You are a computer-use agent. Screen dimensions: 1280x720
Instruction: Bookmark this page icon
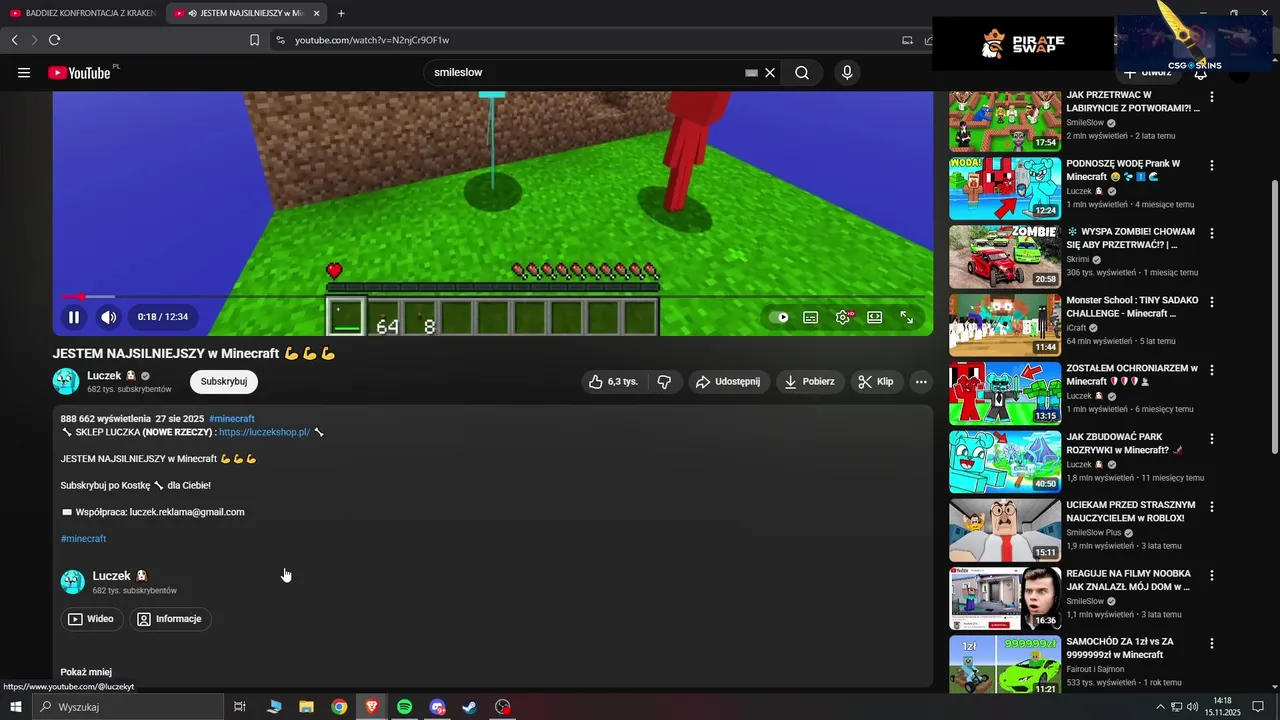254,40
